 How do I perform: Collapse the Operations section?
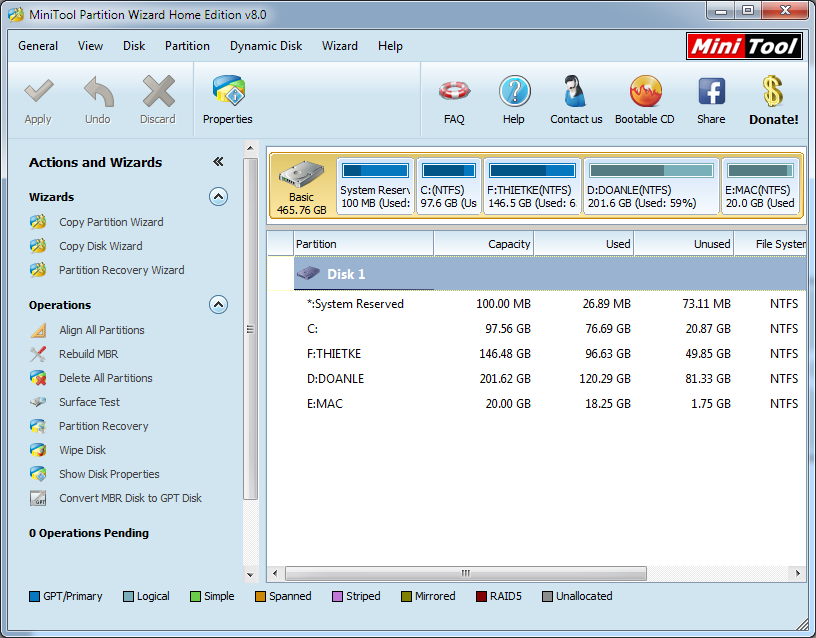219,304
